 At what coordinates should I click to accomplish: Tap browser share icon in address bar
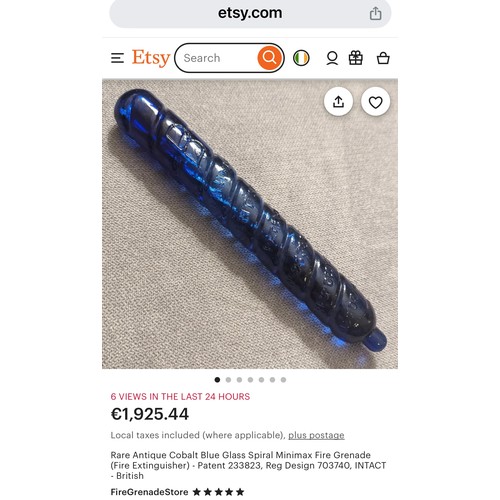(375, 13)
